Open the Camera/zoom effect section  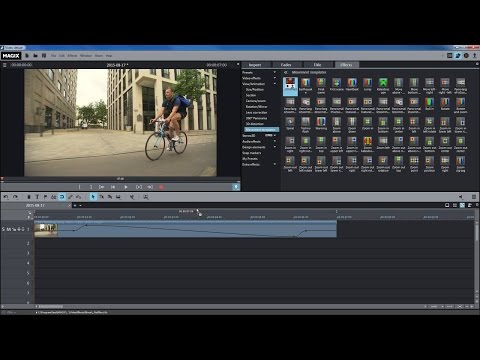tap(256, 101)
